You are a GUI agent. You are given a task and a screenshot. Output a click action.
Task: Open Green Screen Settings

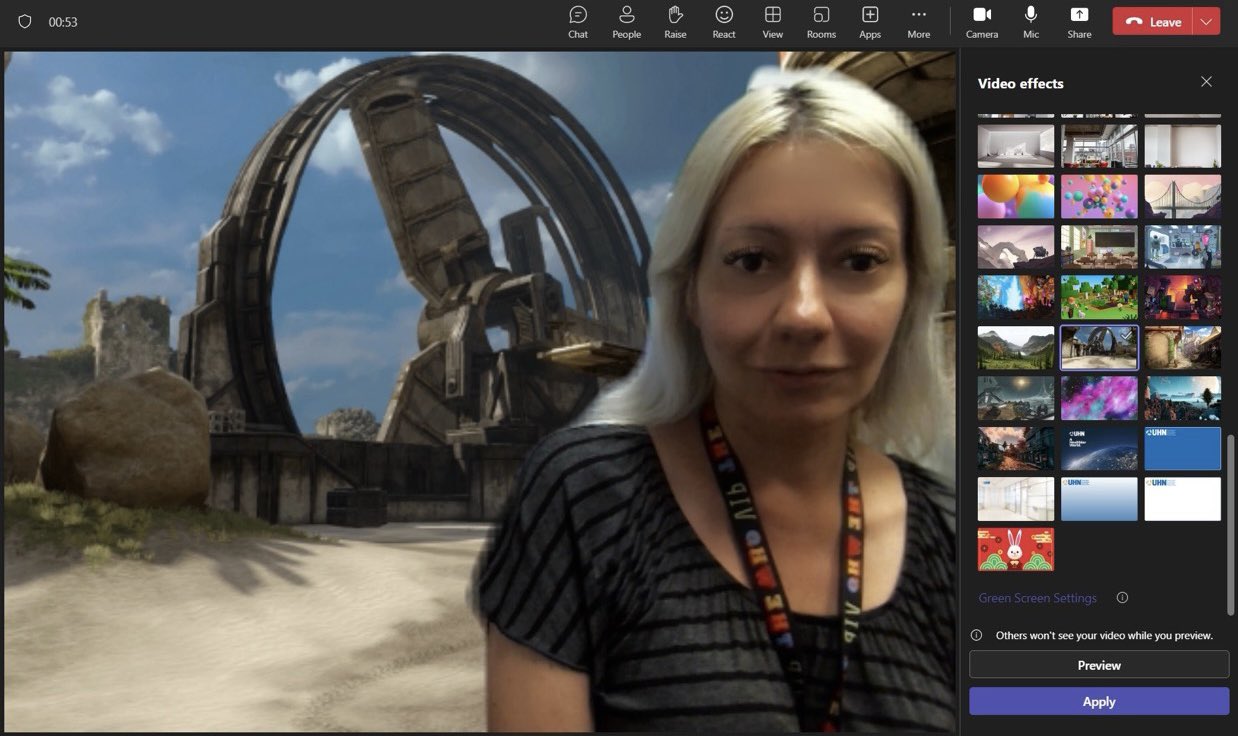(x=1037, y=598)
